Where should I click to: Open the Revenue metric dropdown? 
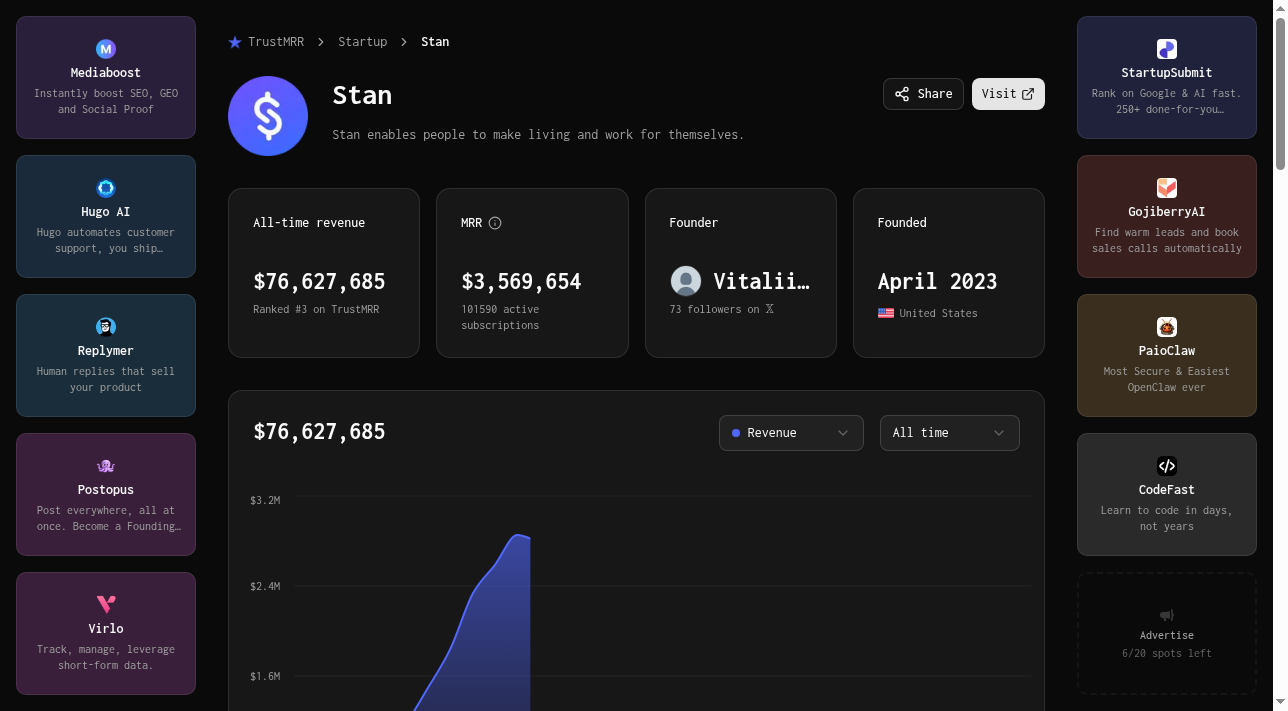point(791,433)
